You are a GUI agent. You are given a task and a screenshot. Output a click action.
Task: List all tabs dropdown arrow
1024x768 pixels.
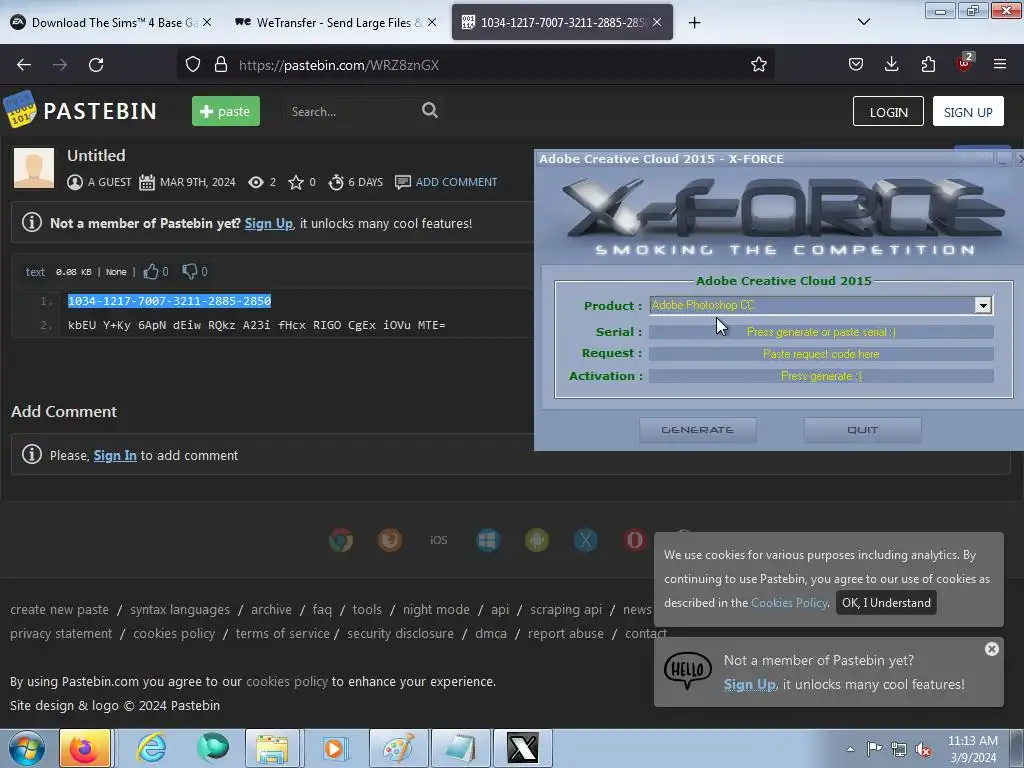[863, 22]
